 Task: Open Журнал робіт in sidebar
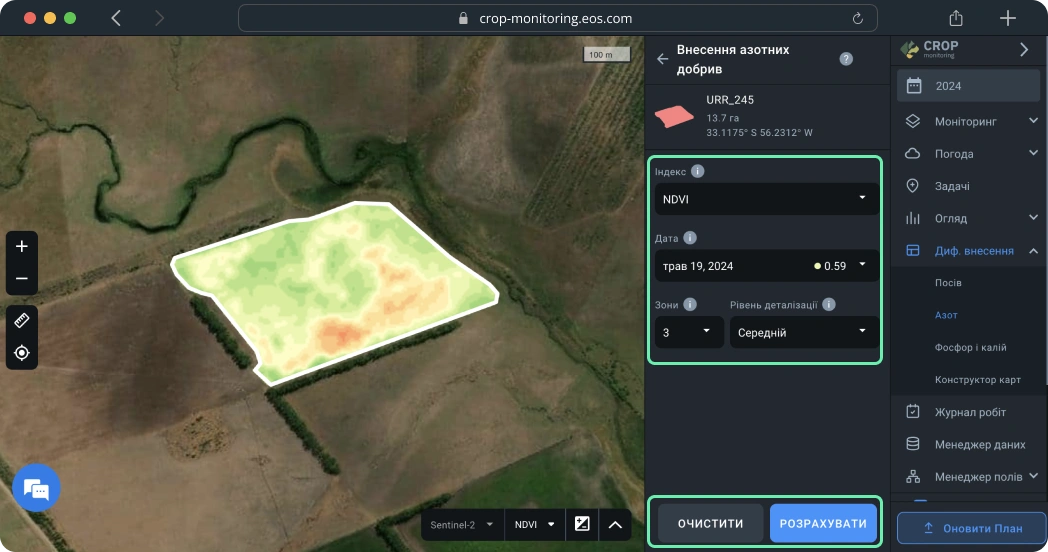pyautogui.click(x=969, y=412)
